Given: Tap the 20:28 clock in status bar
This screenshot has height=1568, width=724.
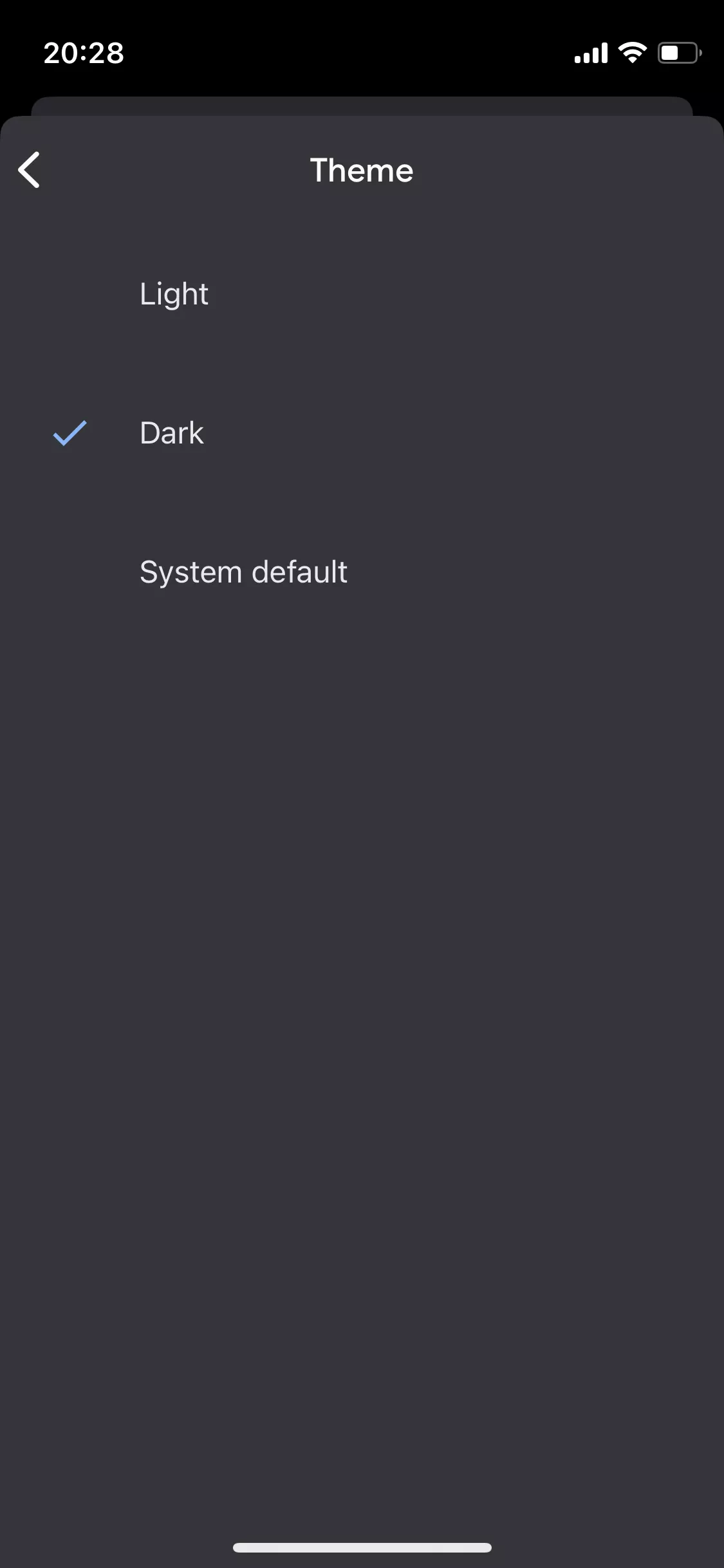Looking at the screenshot, I should [84, 53].
